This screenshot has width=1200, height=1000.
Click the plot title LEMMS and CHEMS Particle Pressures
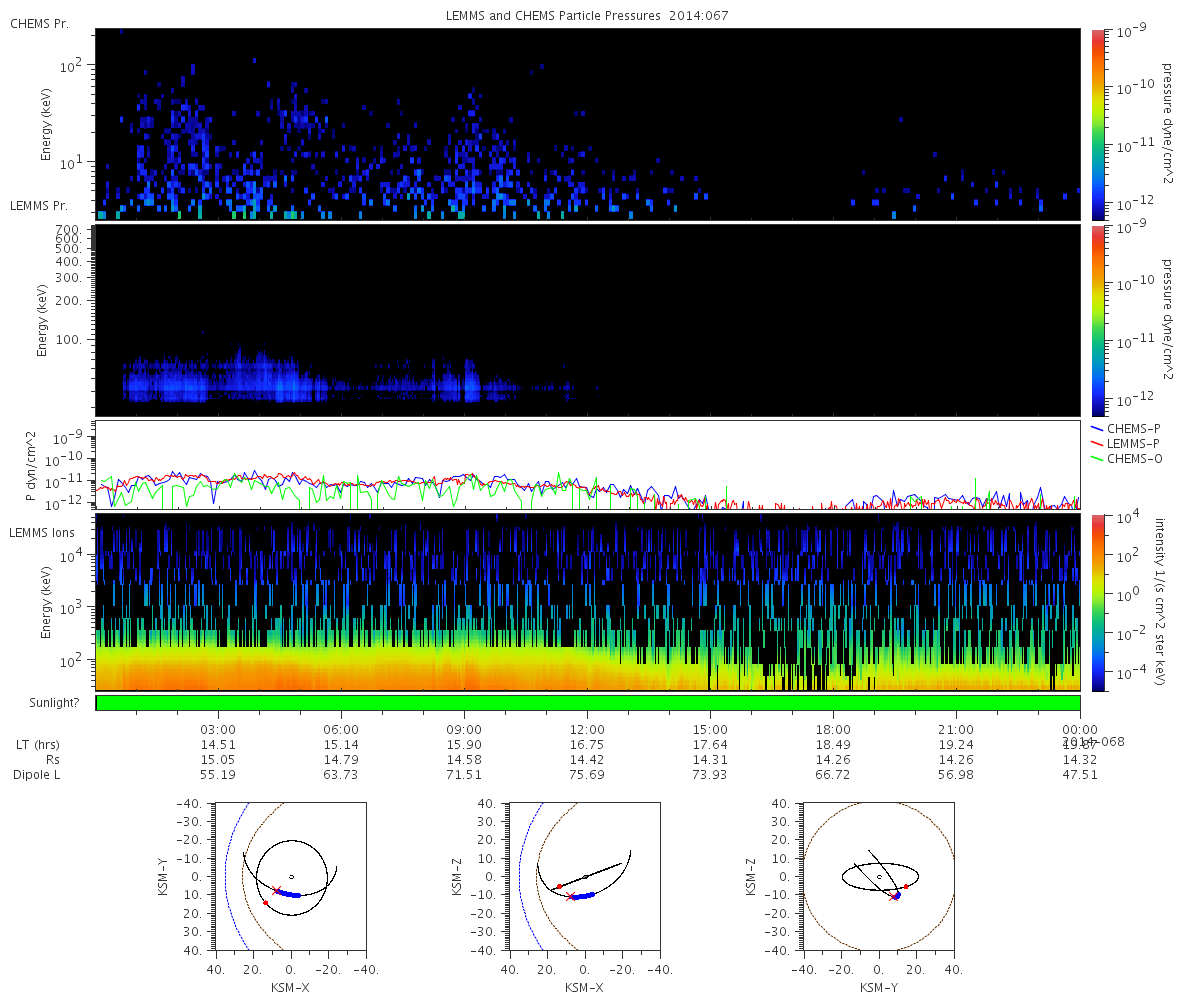(x=588, y=16)
